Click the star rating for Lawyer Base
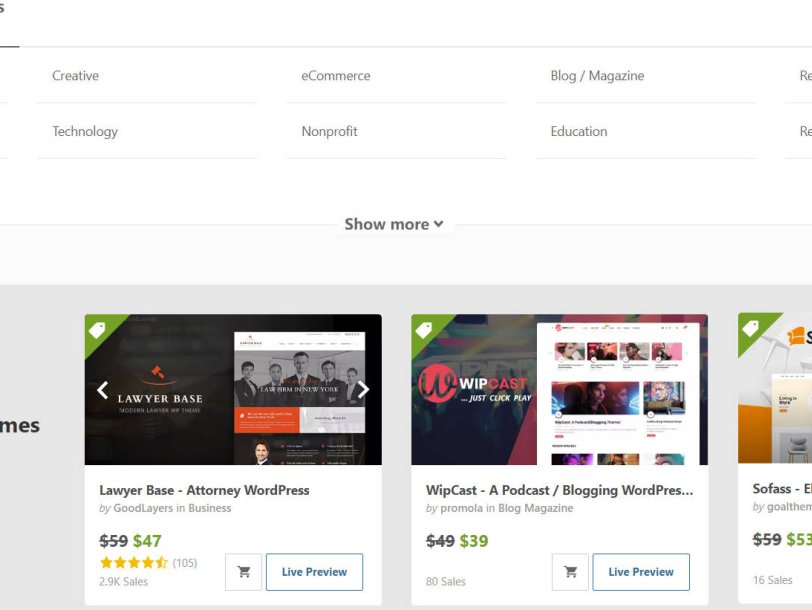The width and height of the screenshot is (812, 610). pos(133,563)
